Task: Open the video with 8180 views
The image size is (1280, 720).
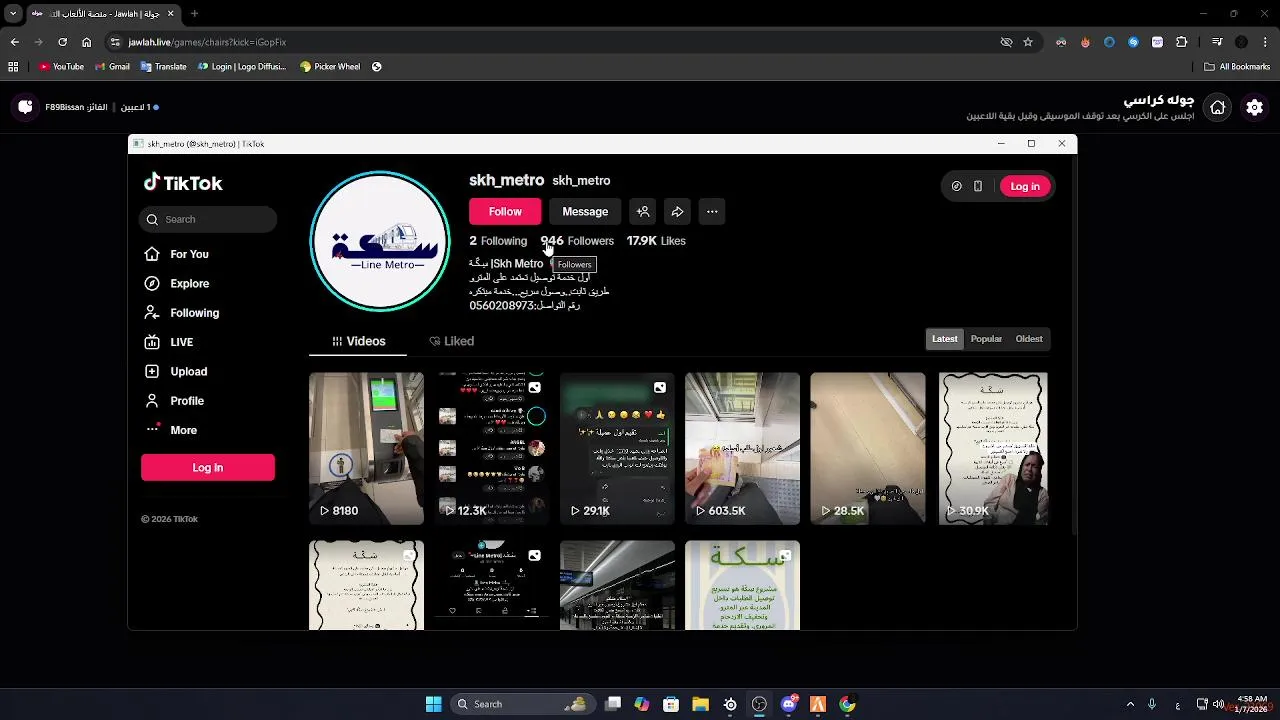Action: click(x=366, y=448)
